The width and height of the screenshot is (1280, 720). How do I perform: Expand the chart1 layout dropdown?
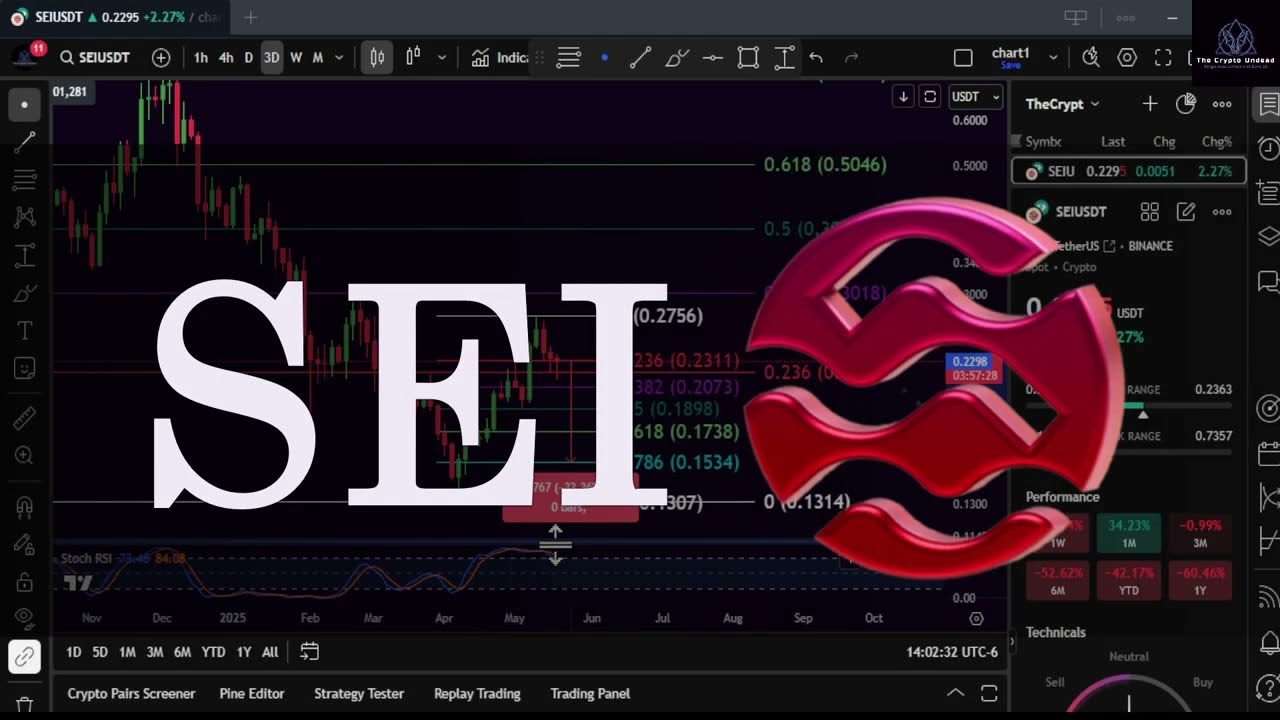tap(1053, 58)
